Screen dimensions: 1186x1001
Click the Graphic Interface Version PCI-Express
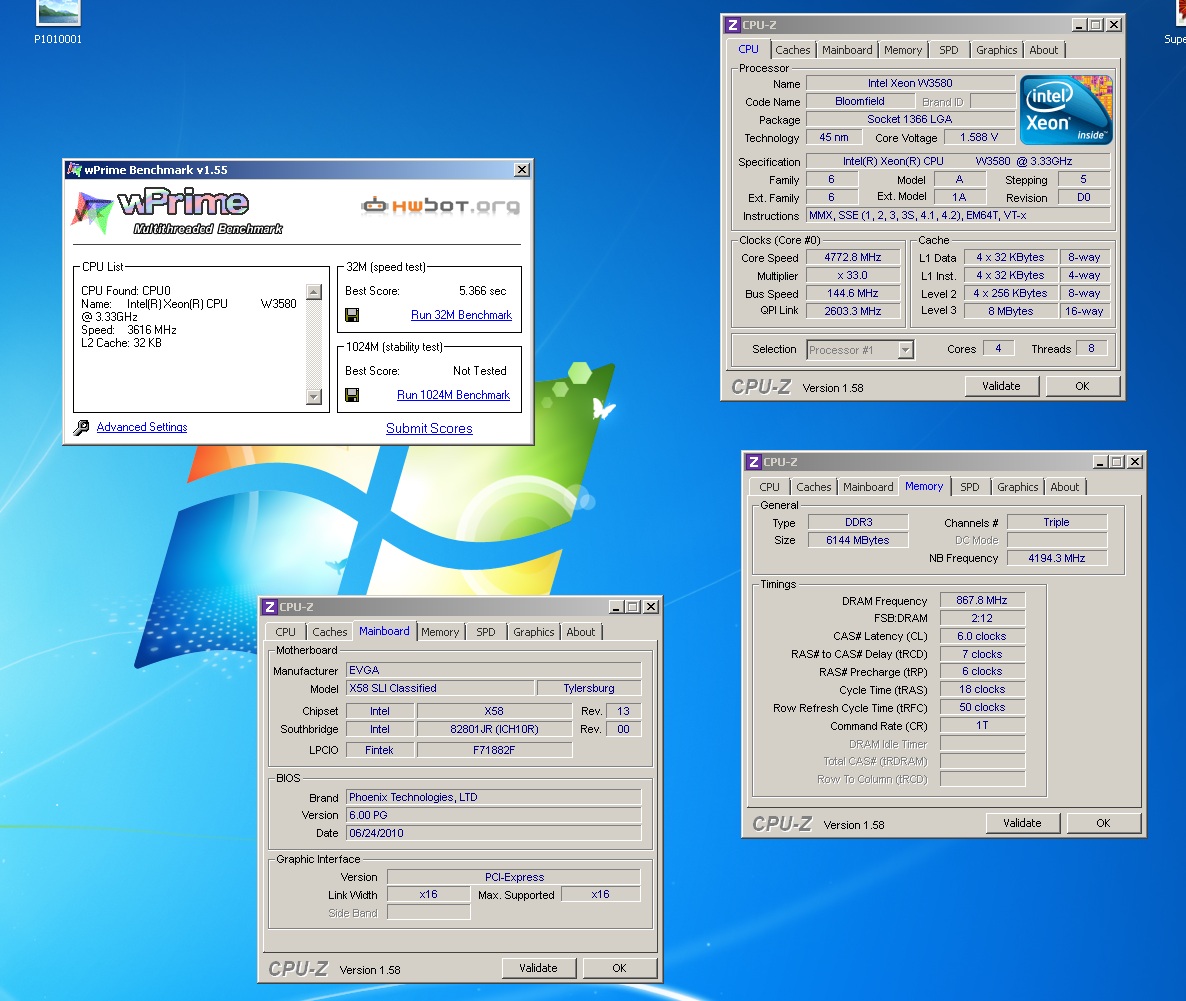[514, 877]
